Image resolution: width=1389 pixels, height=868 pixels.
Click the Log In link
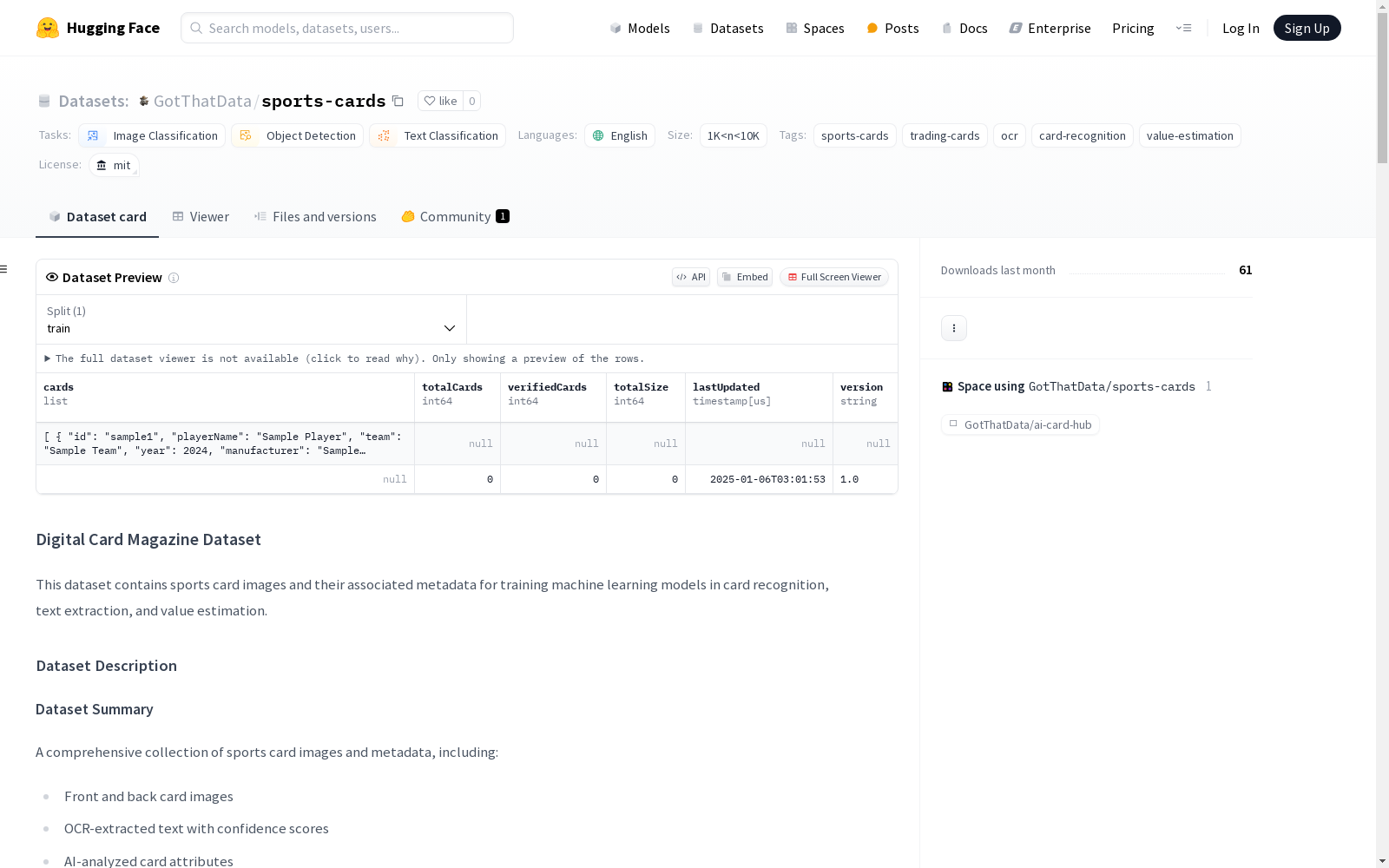(1241, 28)
